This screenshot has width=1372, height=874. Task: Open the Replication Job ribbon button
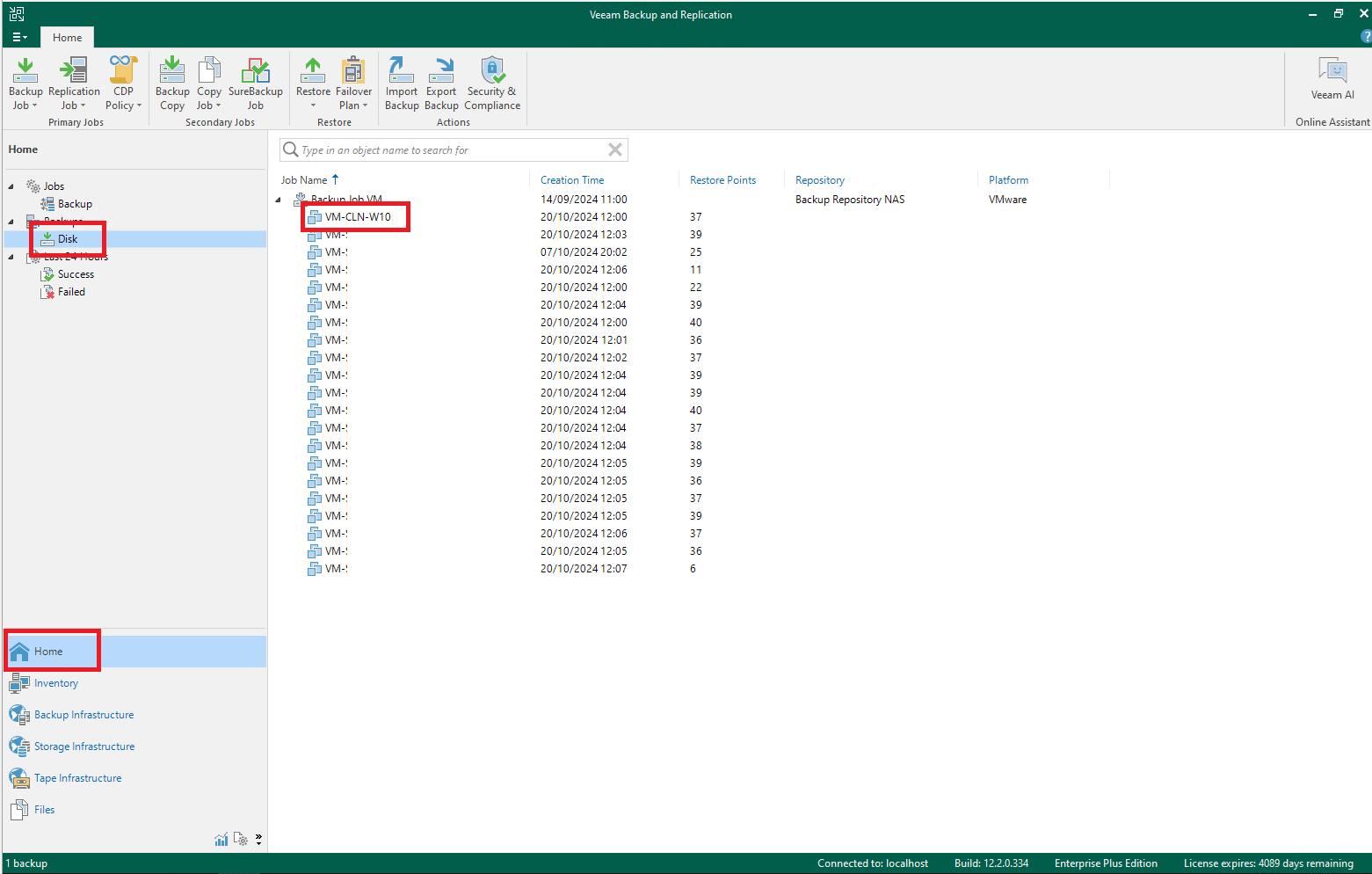[x=74, y=83]
